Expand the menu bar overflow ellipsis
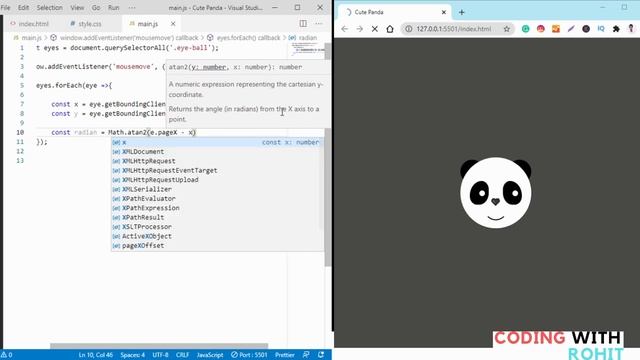Image resolution: width=640 pixels, height=360 pixels. coord(132,7)
